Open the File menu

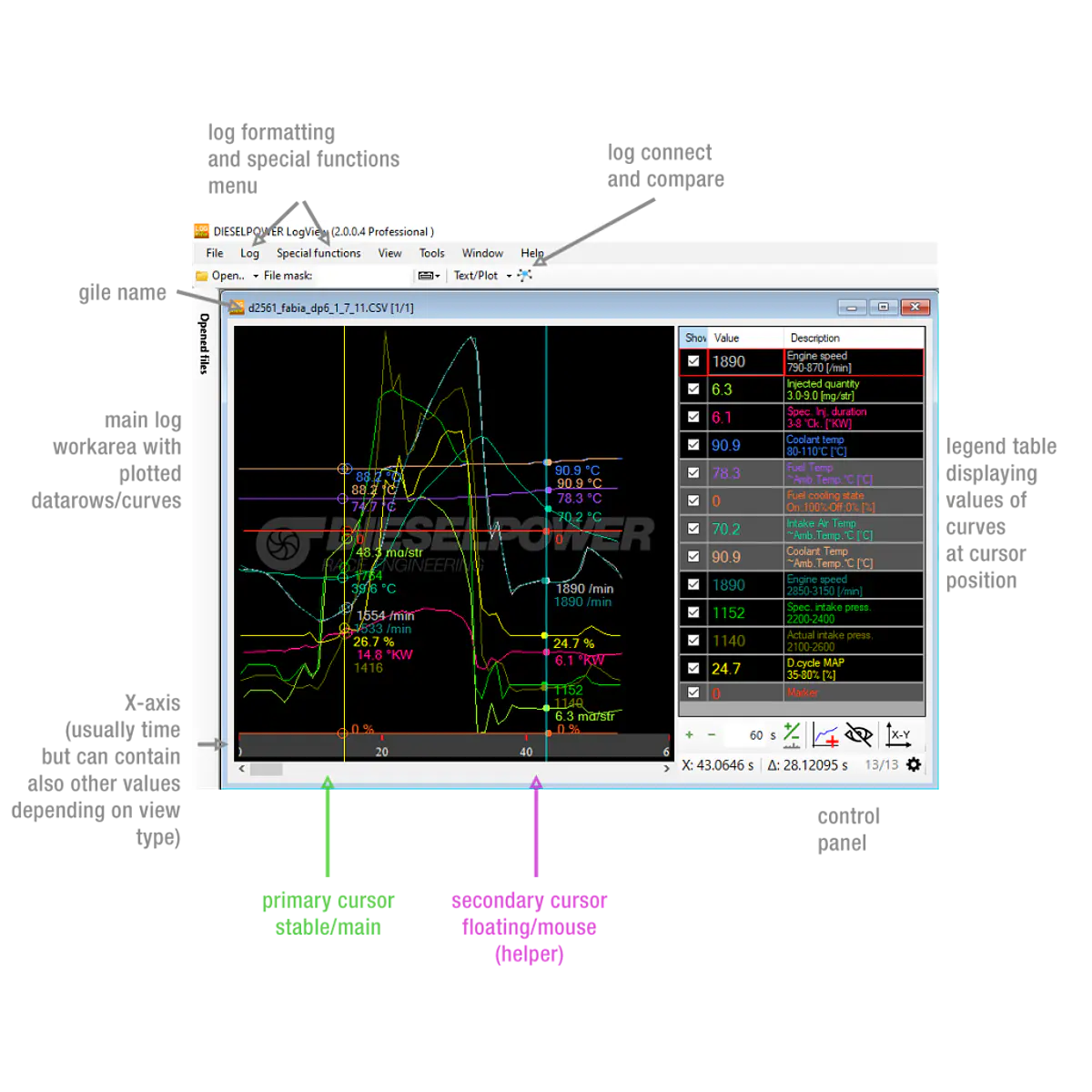[215, 253]
